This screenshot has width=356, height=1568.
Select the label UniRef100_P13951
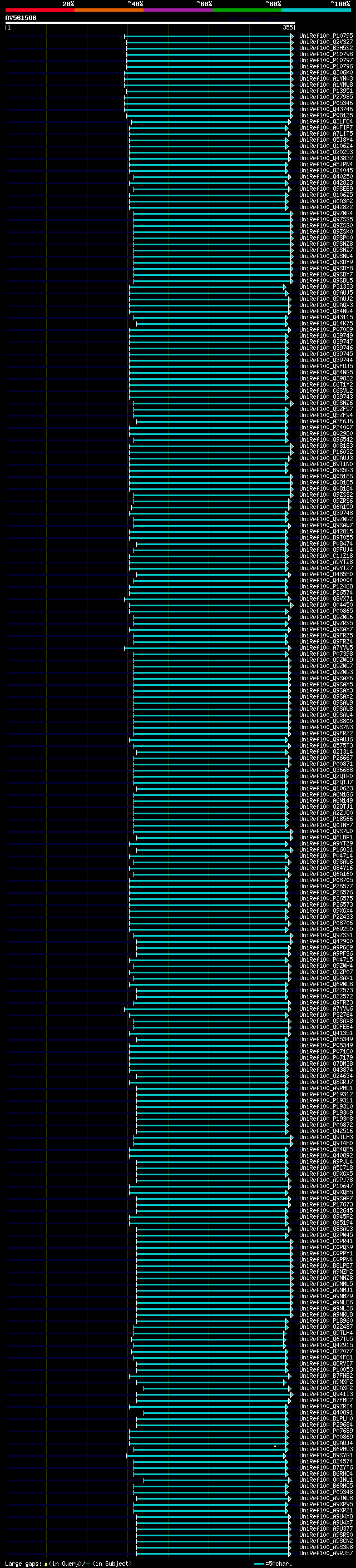tap(325, 91)
